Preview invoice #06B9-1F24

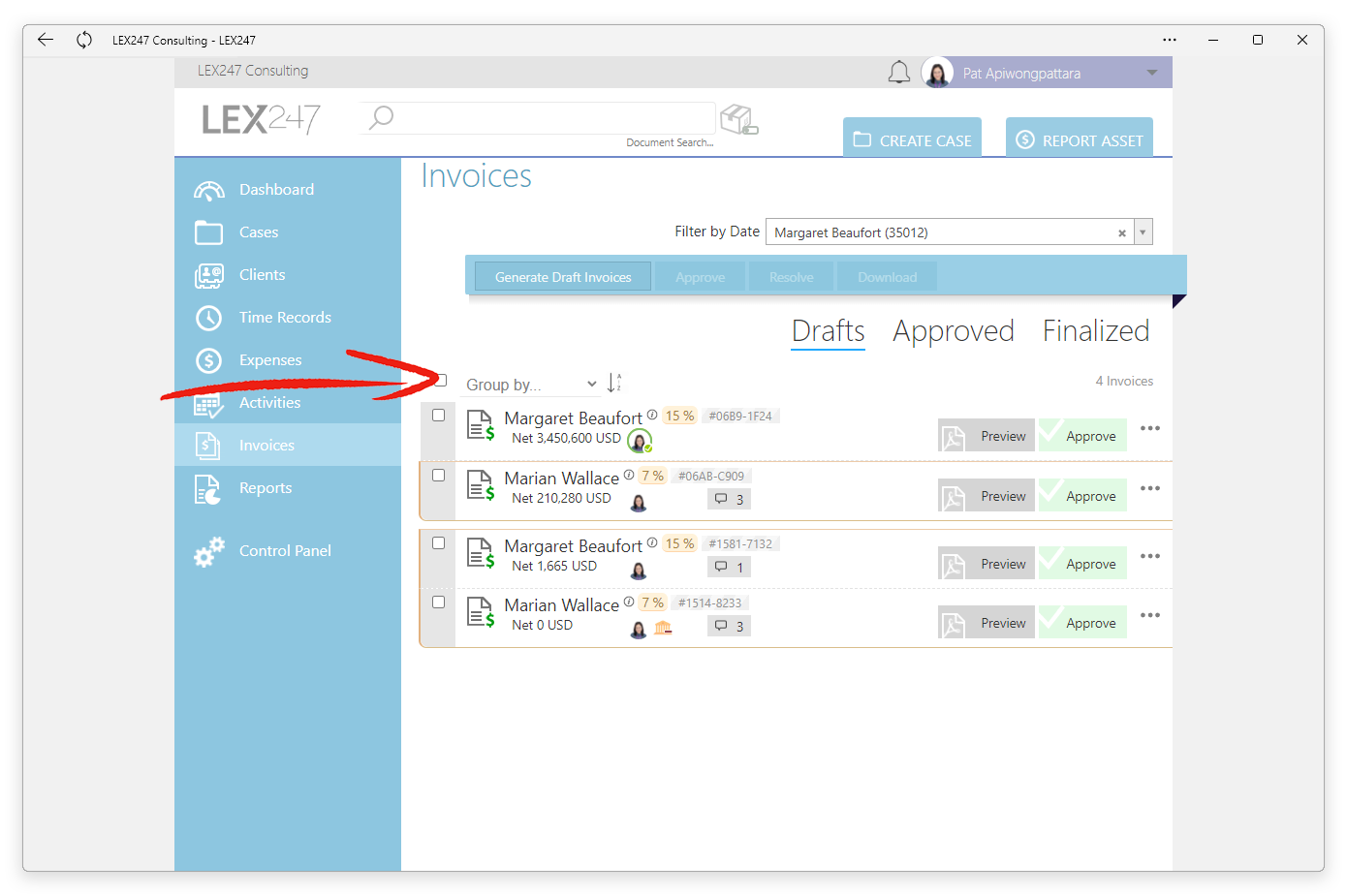987,436
